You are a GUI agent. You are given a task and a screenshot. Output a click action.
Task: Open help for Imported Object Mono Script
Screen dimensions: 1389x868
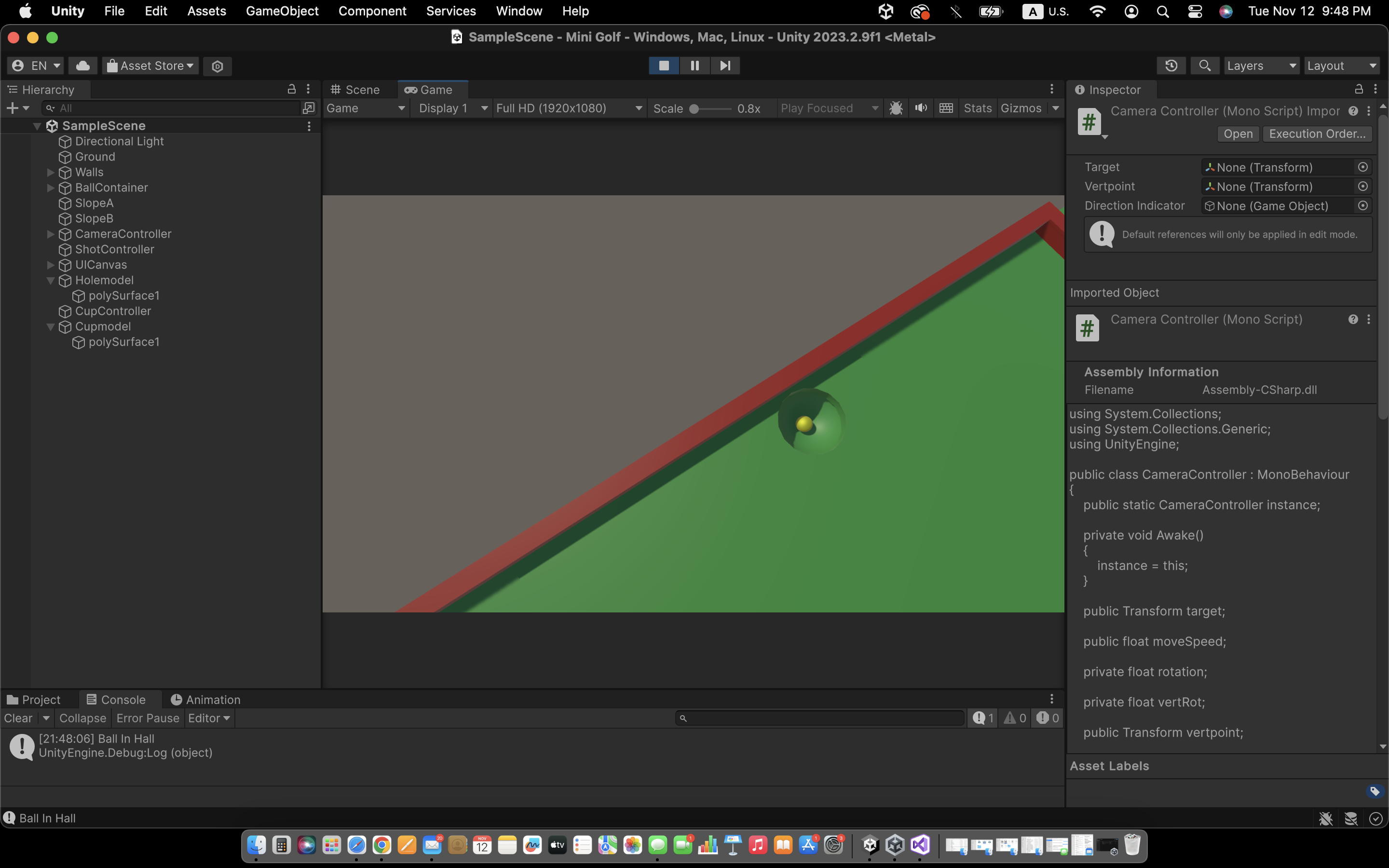(1353, 319)
